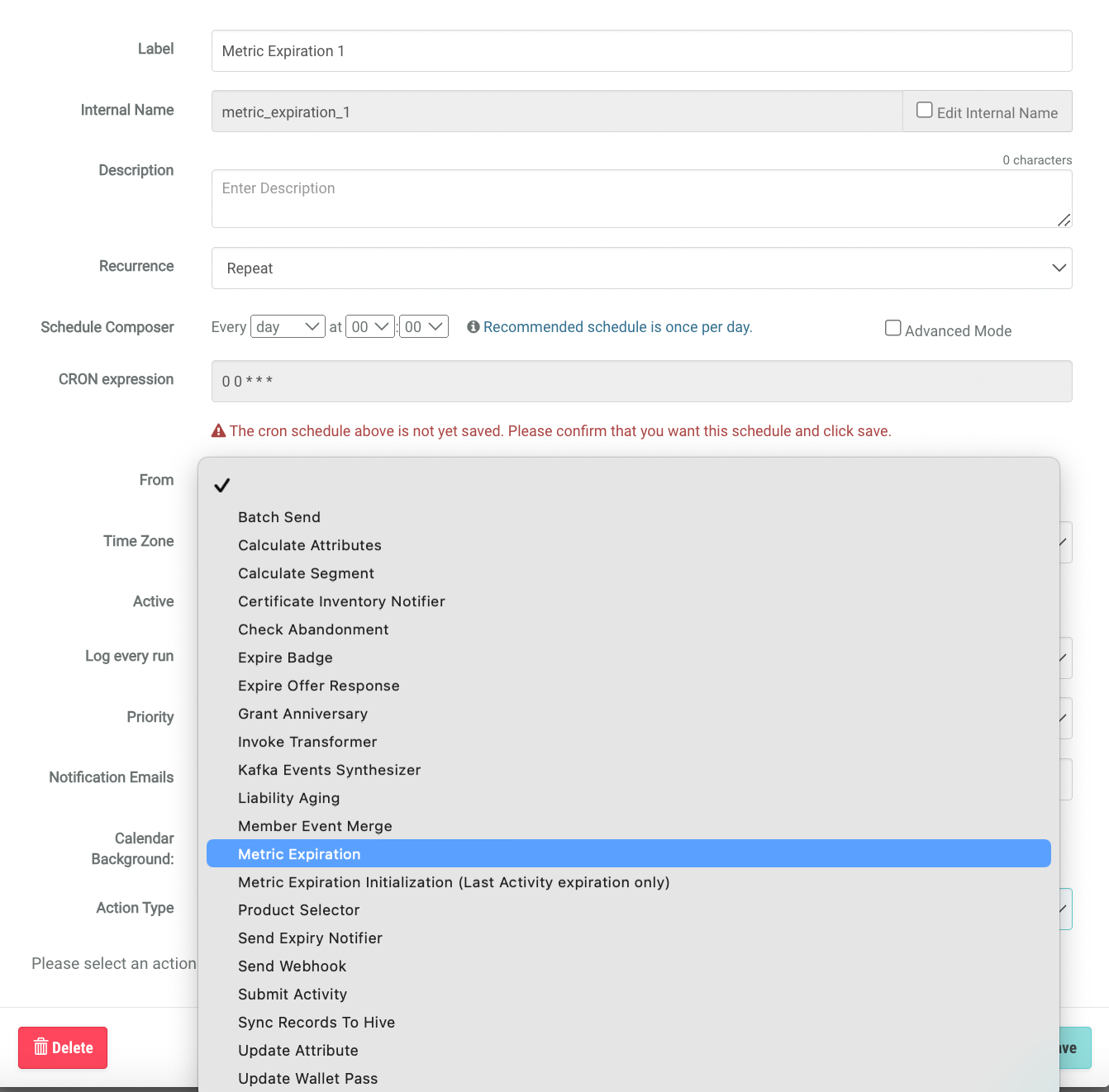Screen dimensions: 1109x1092
Task: Enable the Advanced Mode checkbox
Action: (893, 329)
